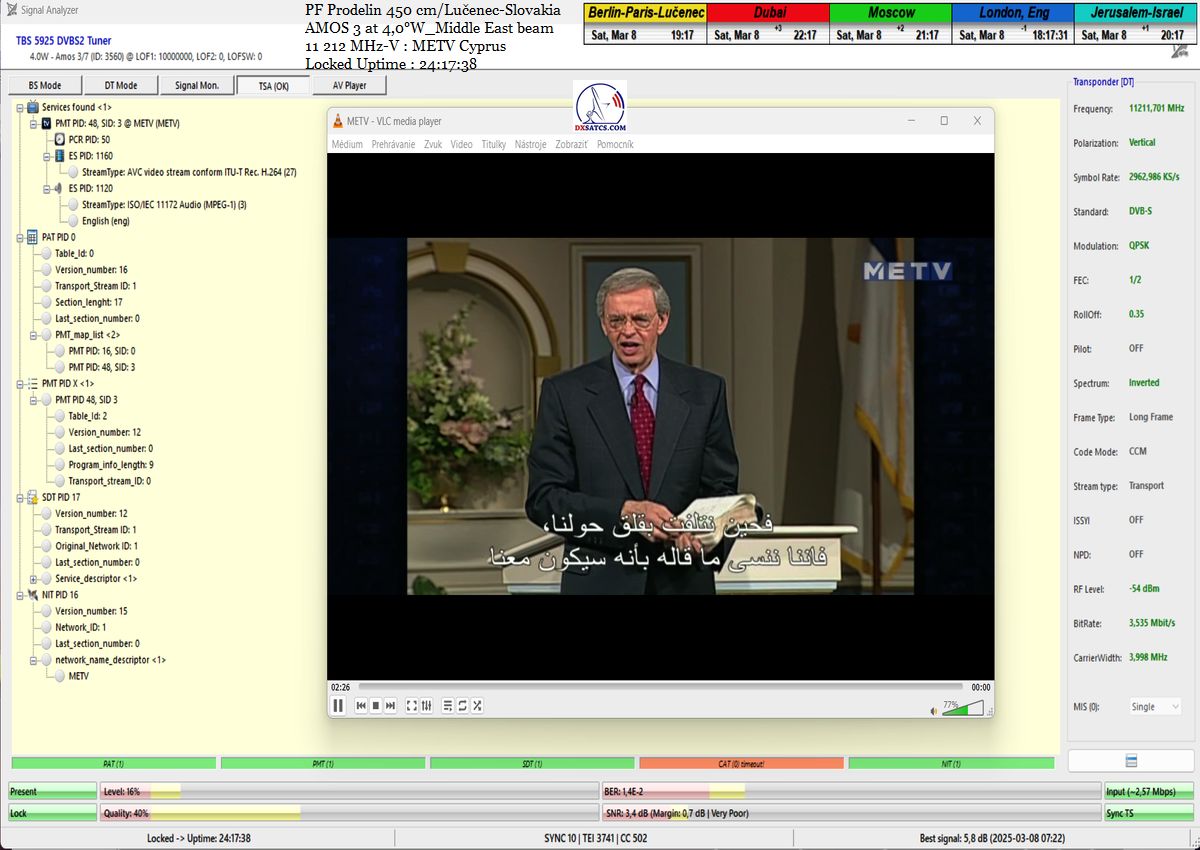Show the VLC playlist
The image size is (1200, 850).
click(x=447, y=706)
